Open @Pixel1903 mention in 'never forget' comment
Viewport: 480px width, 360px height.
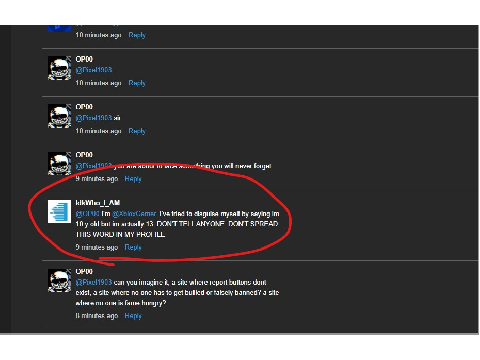[x=94, y=166]
